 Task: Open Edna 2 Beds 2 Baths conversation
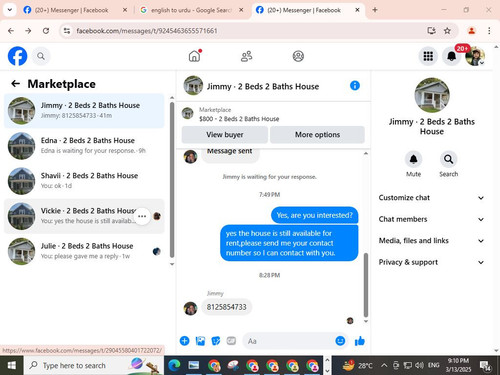pos(84,146)
